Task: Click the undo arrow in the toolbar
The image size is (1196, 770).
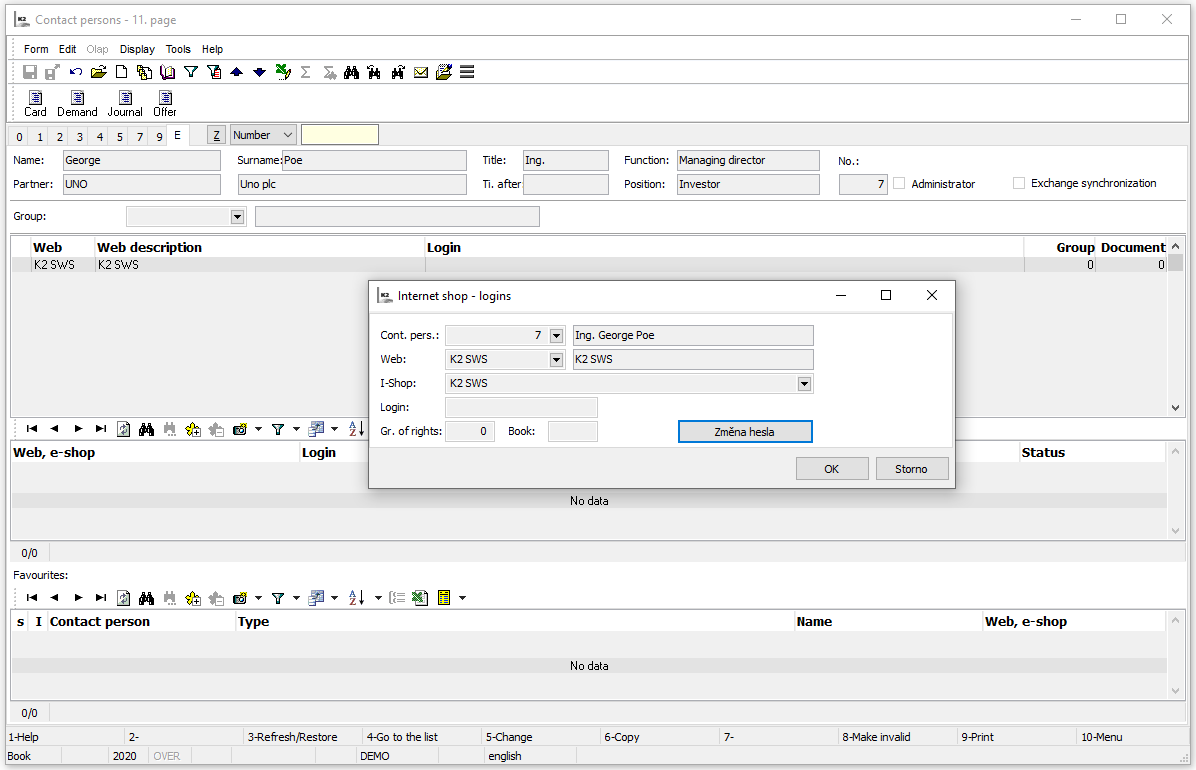Action: 76,72
